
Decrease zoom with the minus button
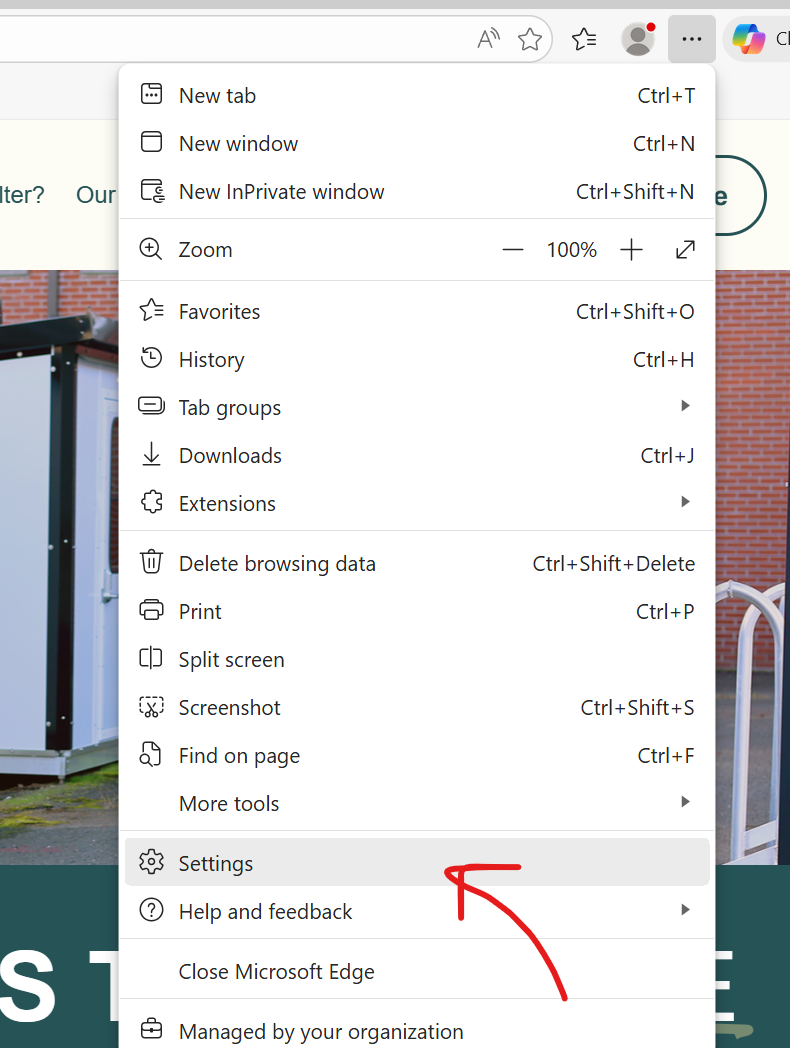click(513, 250)
